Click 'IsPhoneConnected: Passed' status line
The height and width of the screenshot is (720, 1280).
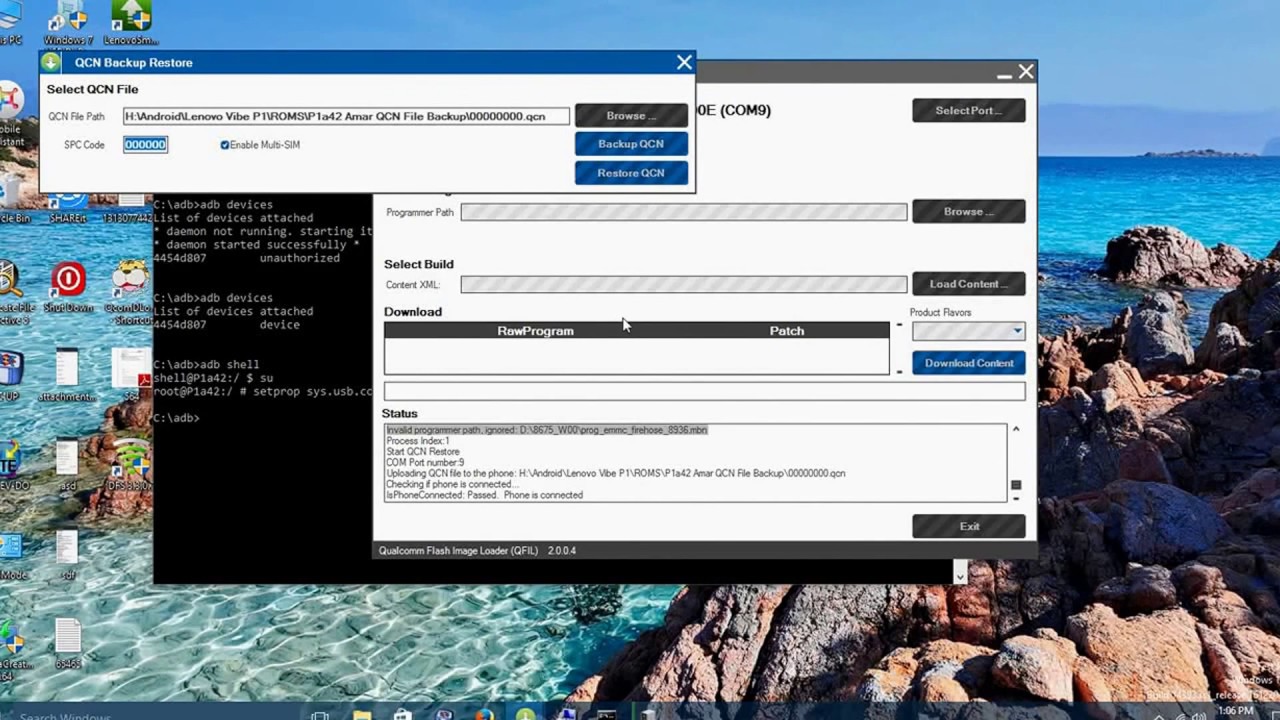tap(485, 495)
